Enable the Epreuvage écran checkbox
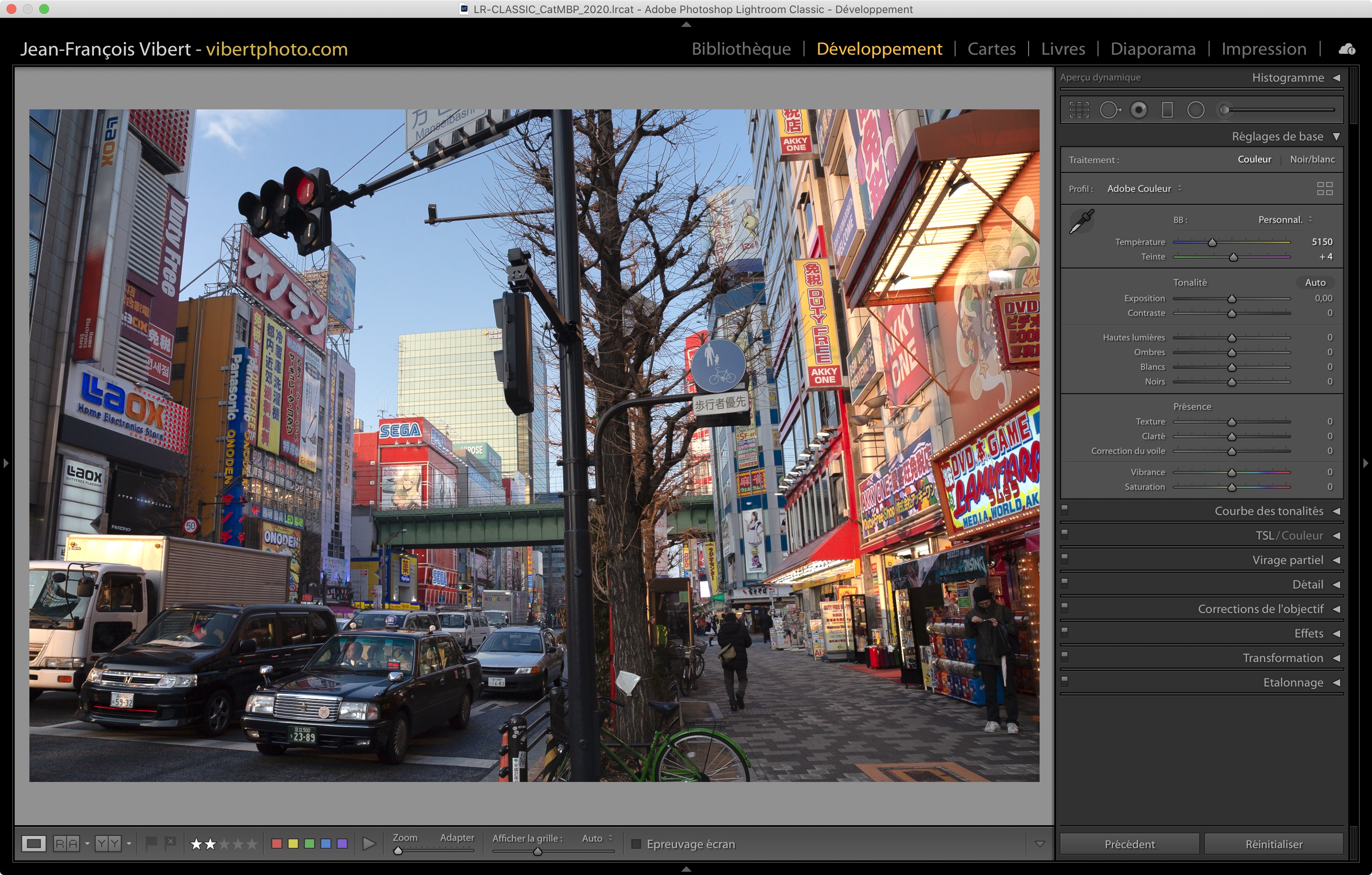 click(637, 844)
